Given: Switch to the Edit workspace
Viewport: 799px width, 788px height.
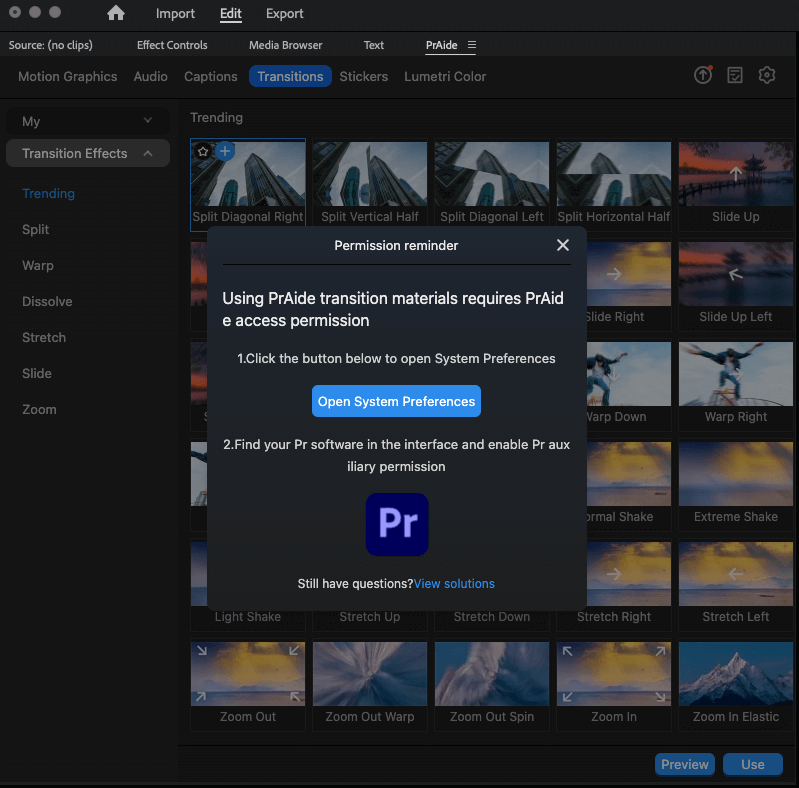Looking at the screenshot, I should (x=230, y=14).
